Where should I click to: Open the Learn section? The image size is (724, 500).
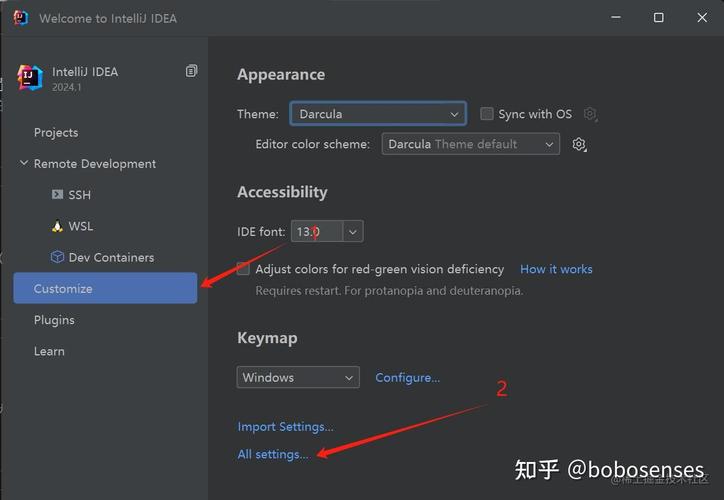(49, 351)
